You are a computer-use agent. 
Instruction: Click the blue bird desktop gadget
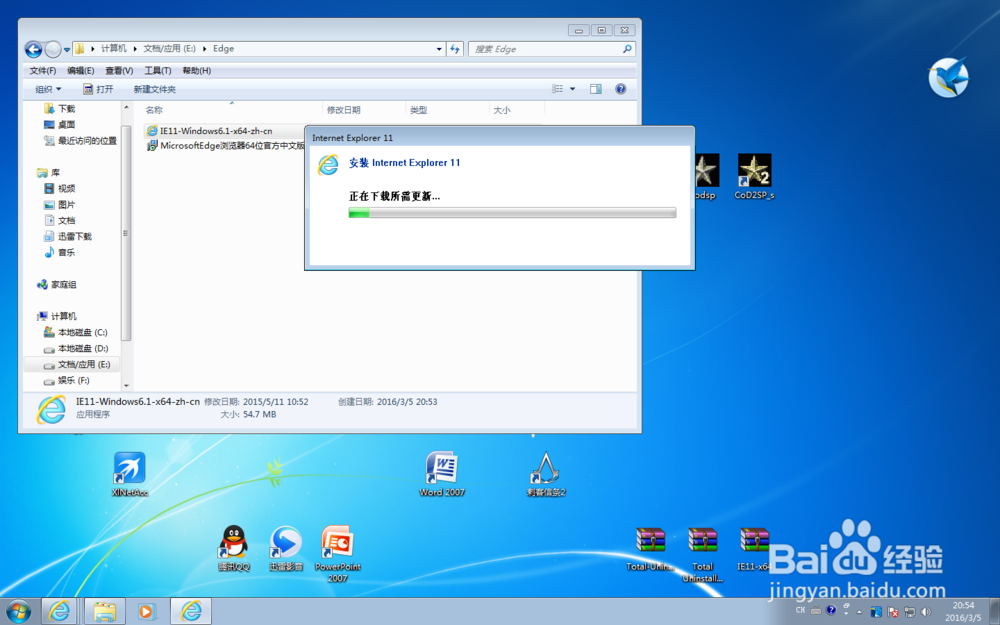point(948,77)
